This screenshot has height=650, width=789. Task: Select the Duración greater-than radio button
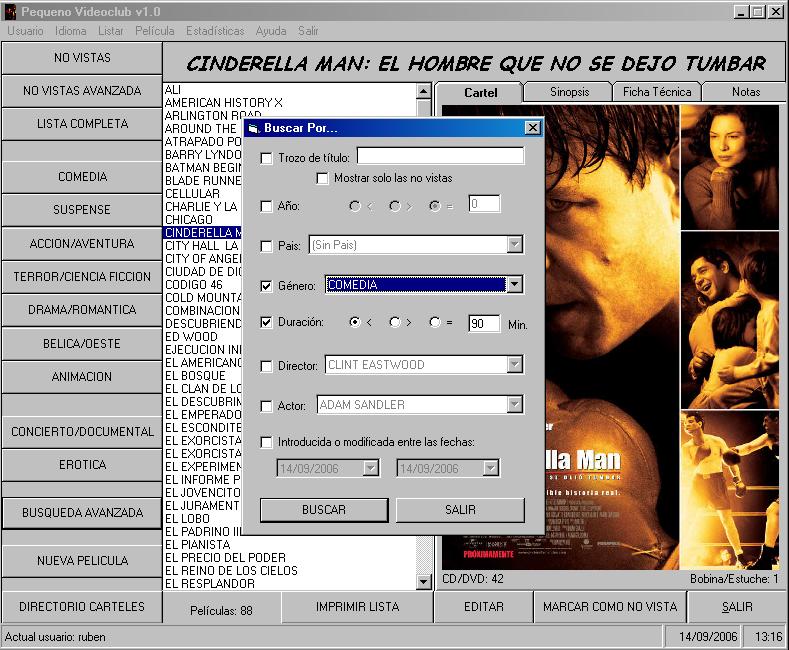(x=395, y=322)
